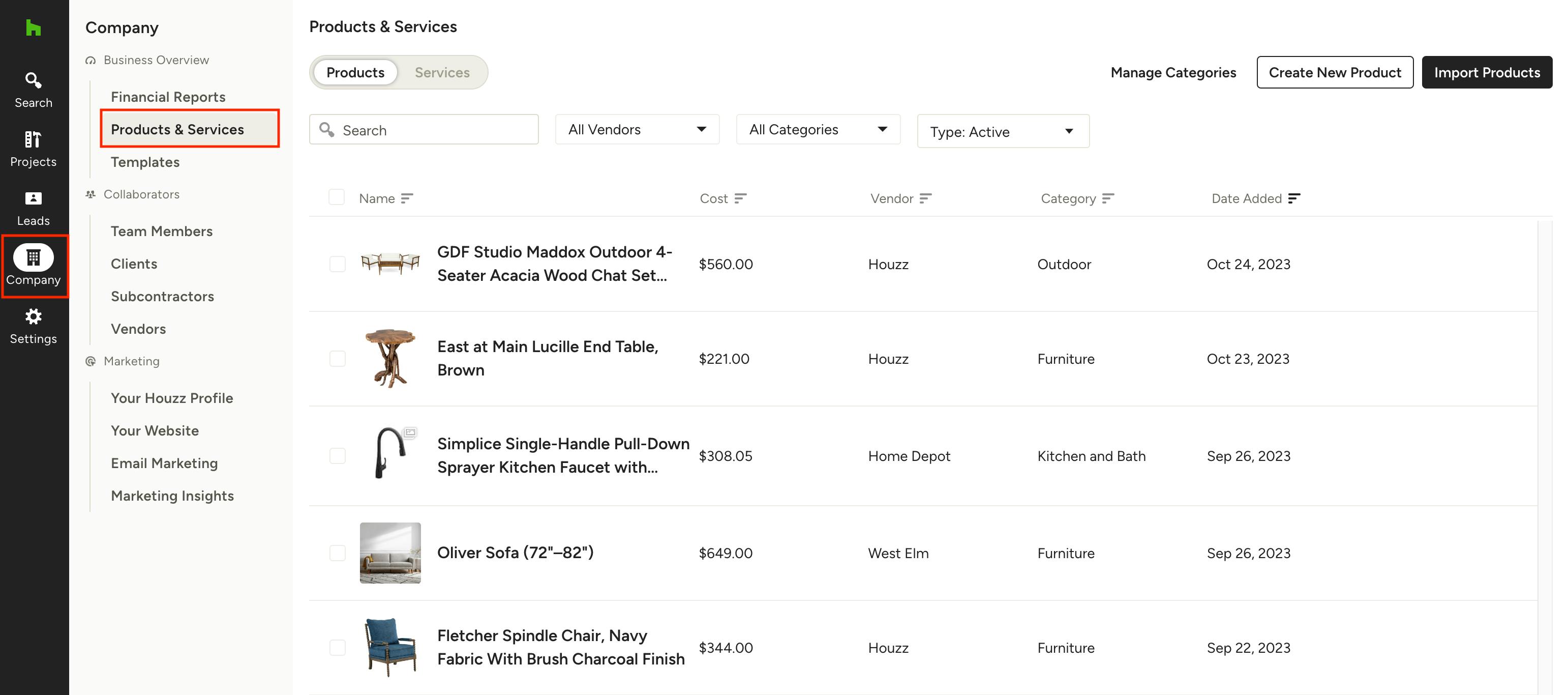Select Products & Services in sidebar
This screenshot has width=1568, height=695.
190,129
